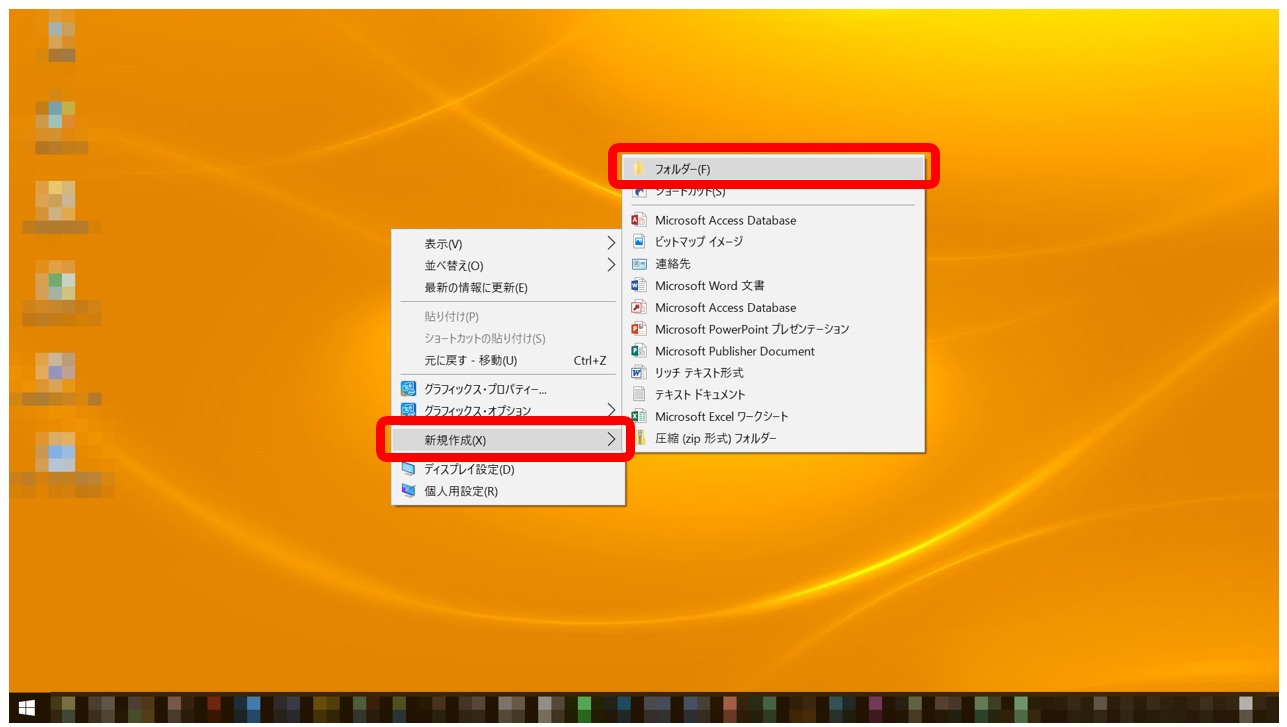Expand the 並べ替え(O) submenu arrow
This screenshot has width=1287, height=727.
coord(611,265)
